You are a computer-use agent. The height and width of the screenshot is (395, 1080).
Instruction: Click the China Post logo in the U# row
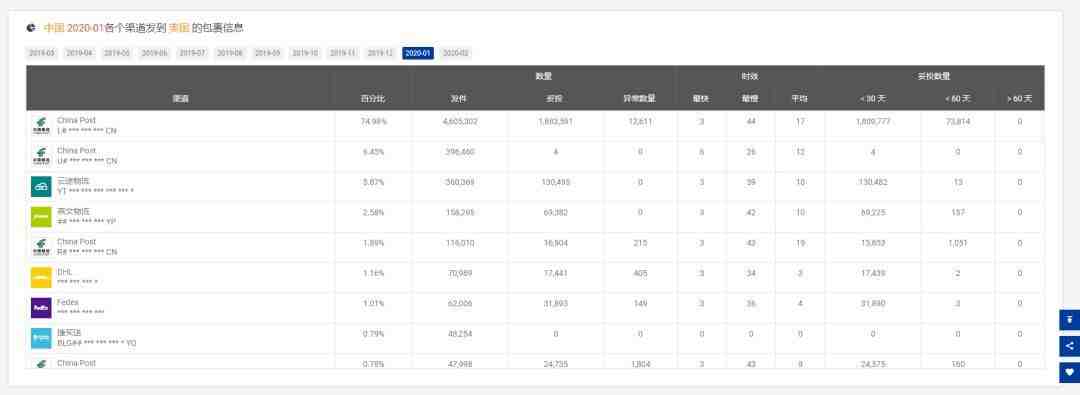click(x=41, y=156)
